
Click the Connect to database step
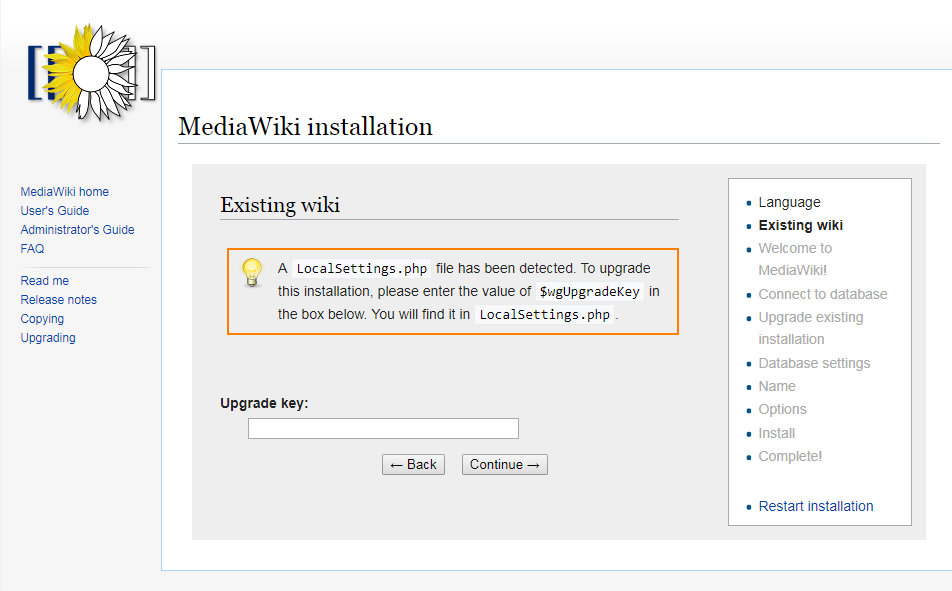823,295
